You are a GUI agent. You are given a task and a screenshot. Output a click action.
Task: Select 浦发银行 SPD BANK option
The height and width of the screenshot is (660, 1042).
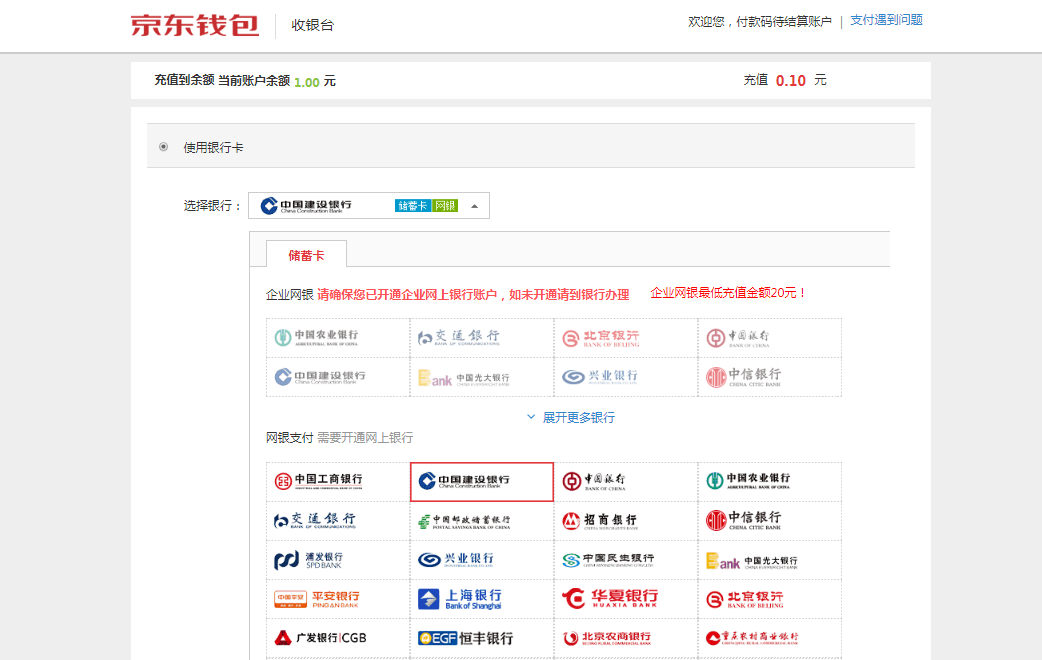click(x=338, y=560)
